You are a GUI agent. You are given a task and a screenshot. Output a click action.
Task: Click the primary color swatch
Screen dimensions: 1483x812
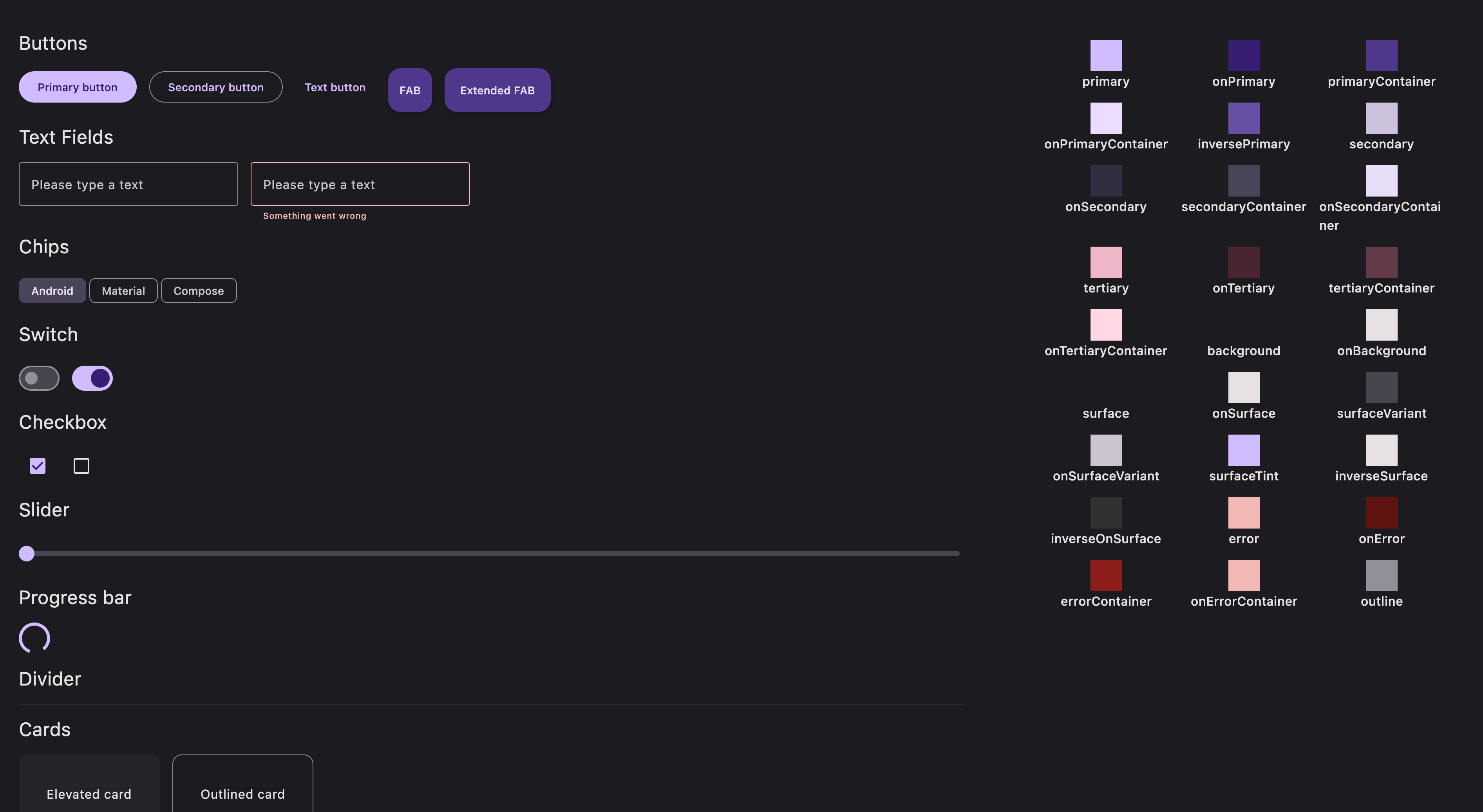tap(1105, 55)
